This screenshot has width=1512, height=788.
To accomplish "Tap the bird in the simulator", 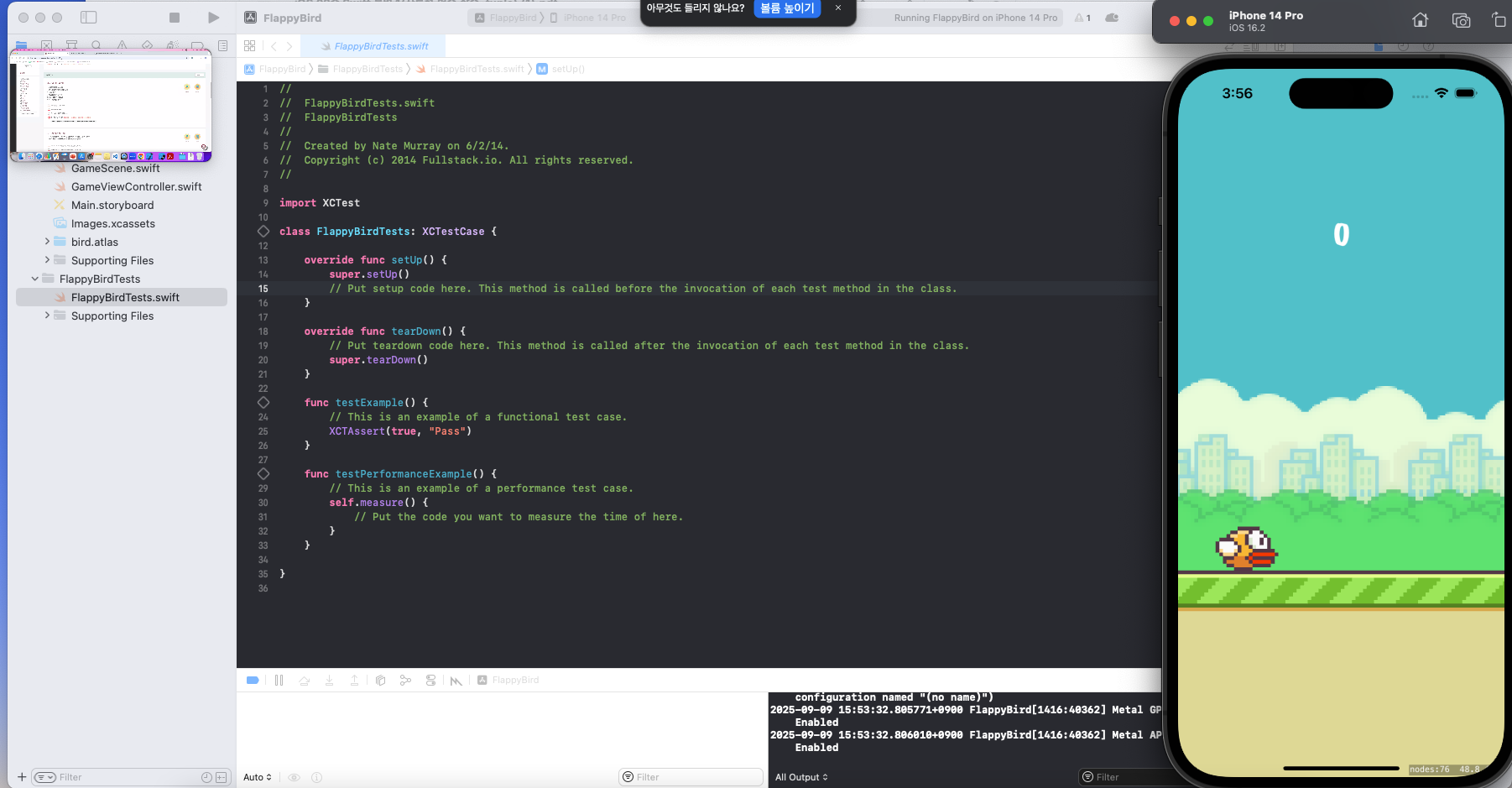I will tap(1246, 549).
